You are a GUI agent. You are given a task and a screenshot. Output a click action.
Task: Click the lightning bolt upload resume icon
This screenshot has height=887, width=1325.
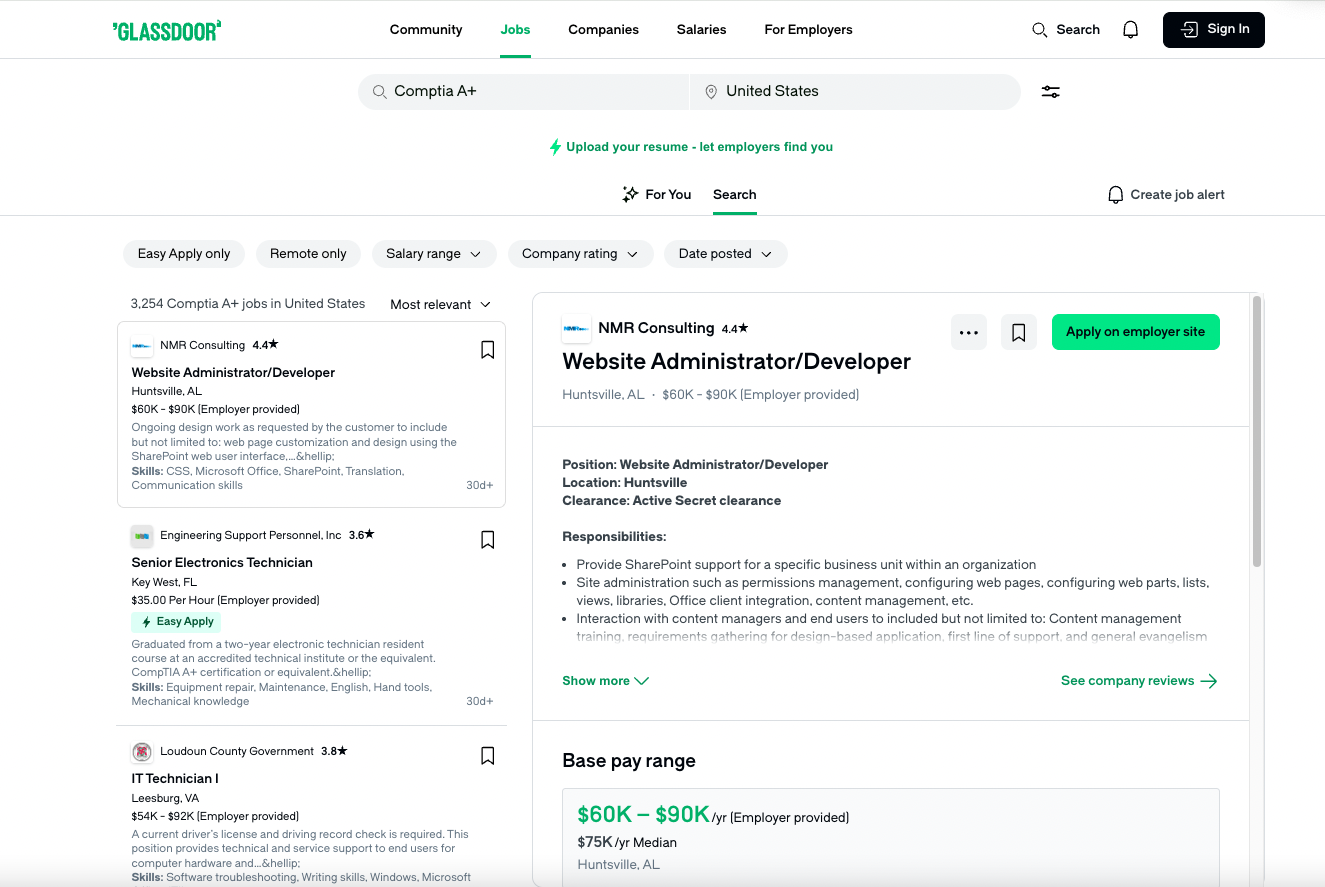pyautogui.click(x=556, y=147)
